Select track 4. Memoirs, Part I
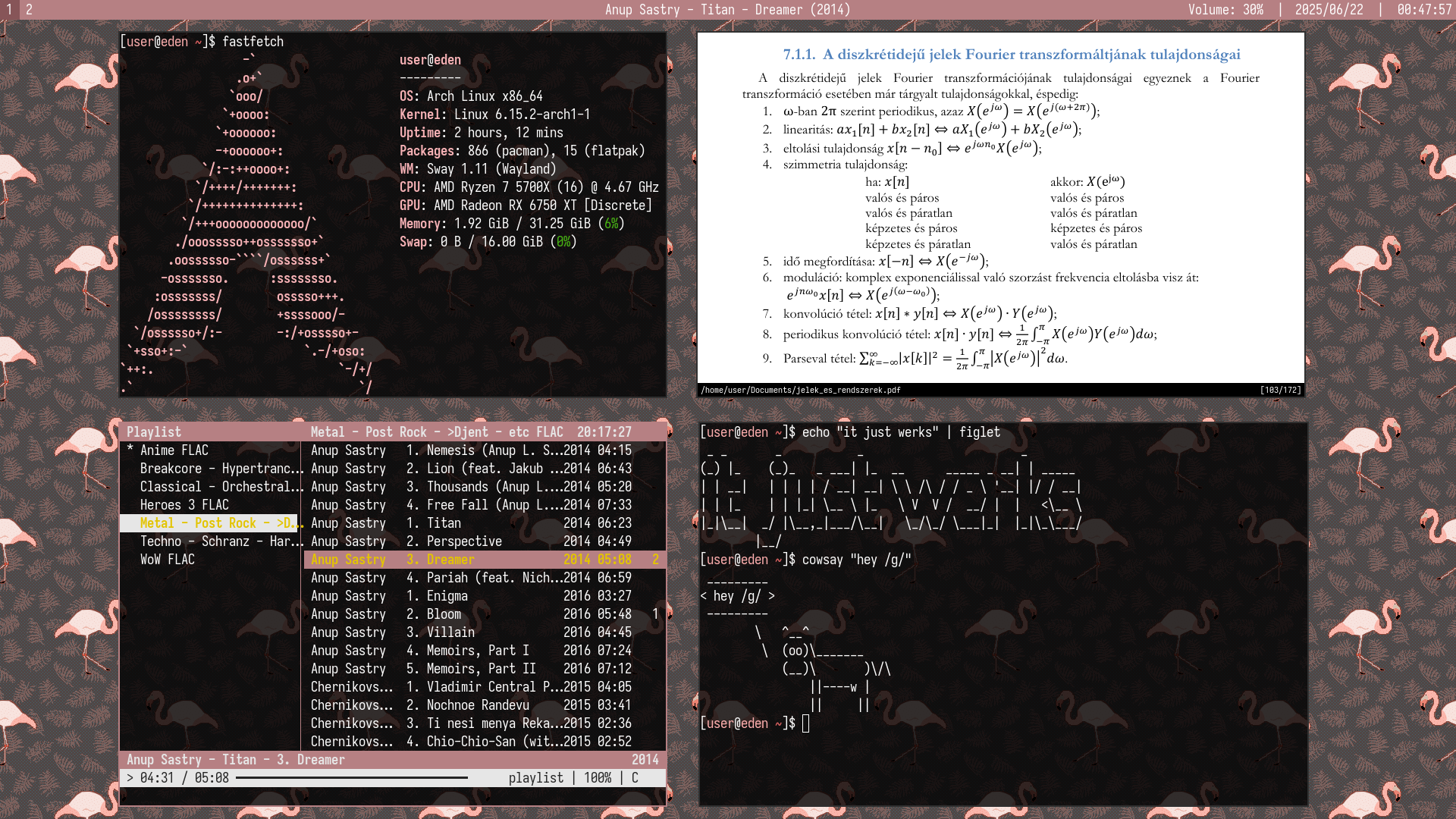Viewport: 1456px width, 819px height. click(485, 651)
